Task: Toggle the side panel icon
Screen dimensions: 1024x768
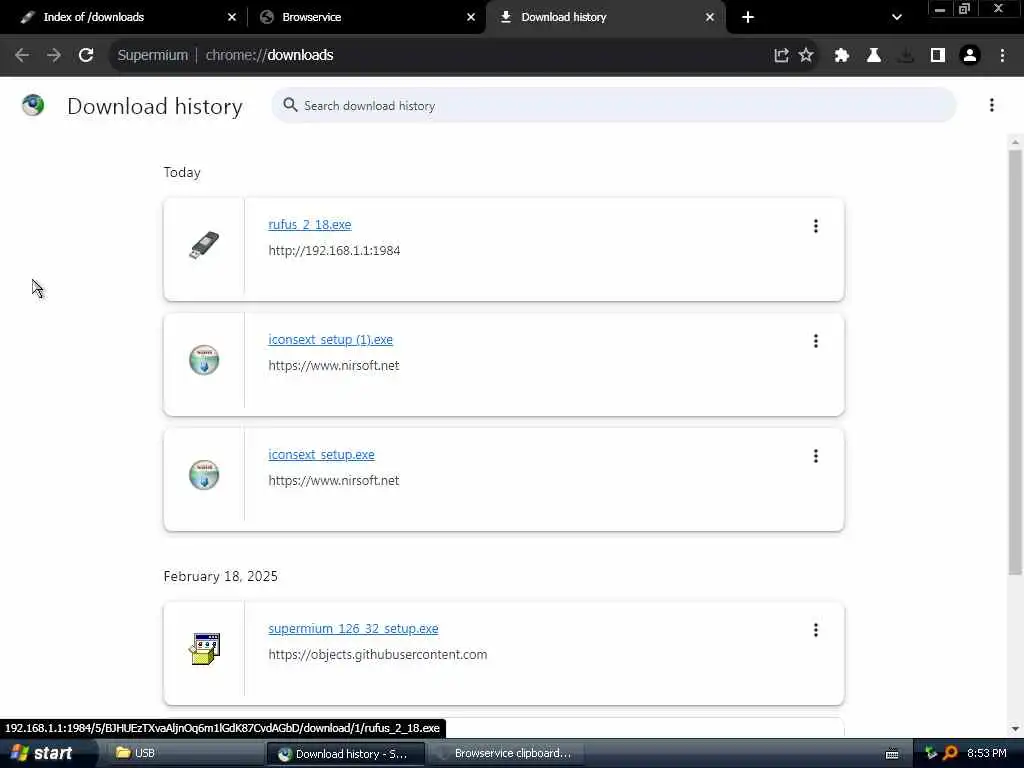Action: (x=938, y=56)
